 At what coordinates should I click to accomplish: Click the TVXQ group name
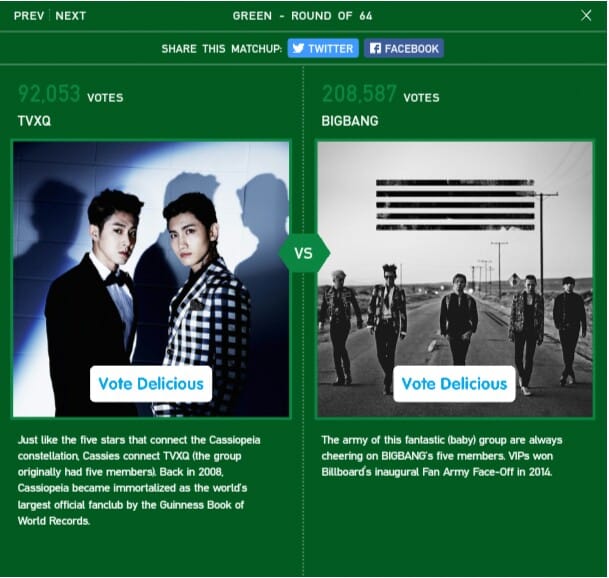coord(34,121)
